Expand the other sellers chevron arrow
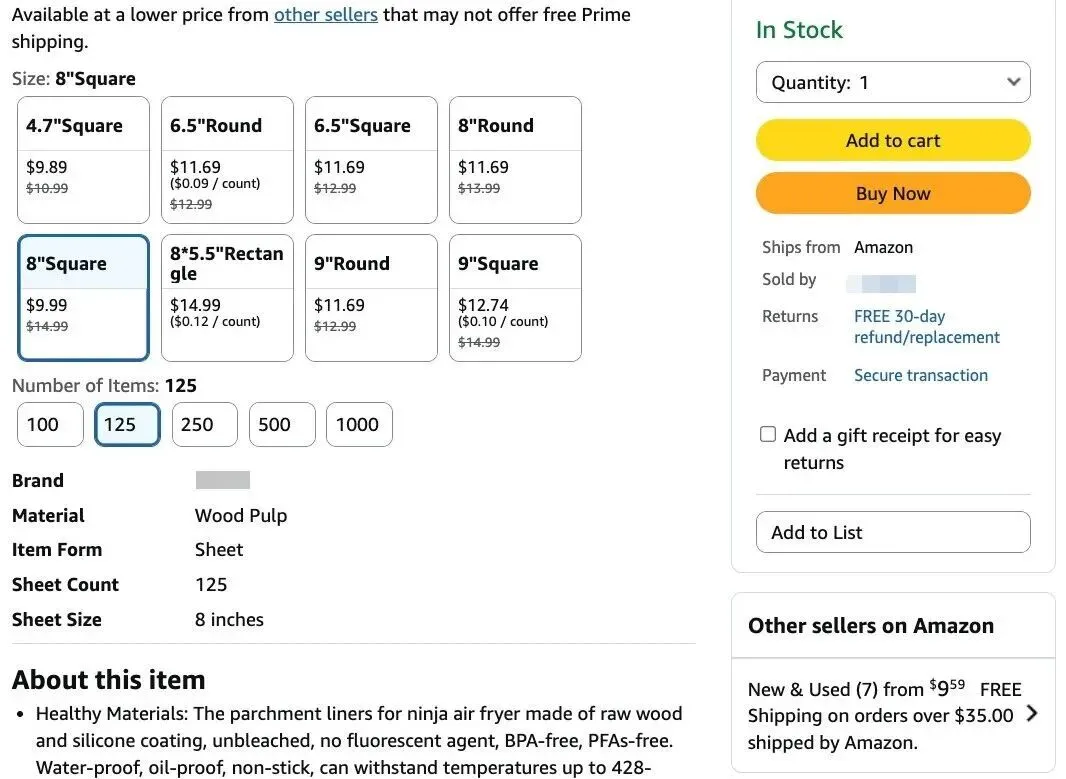The image size is (1066, 779). coord(1033,713)
